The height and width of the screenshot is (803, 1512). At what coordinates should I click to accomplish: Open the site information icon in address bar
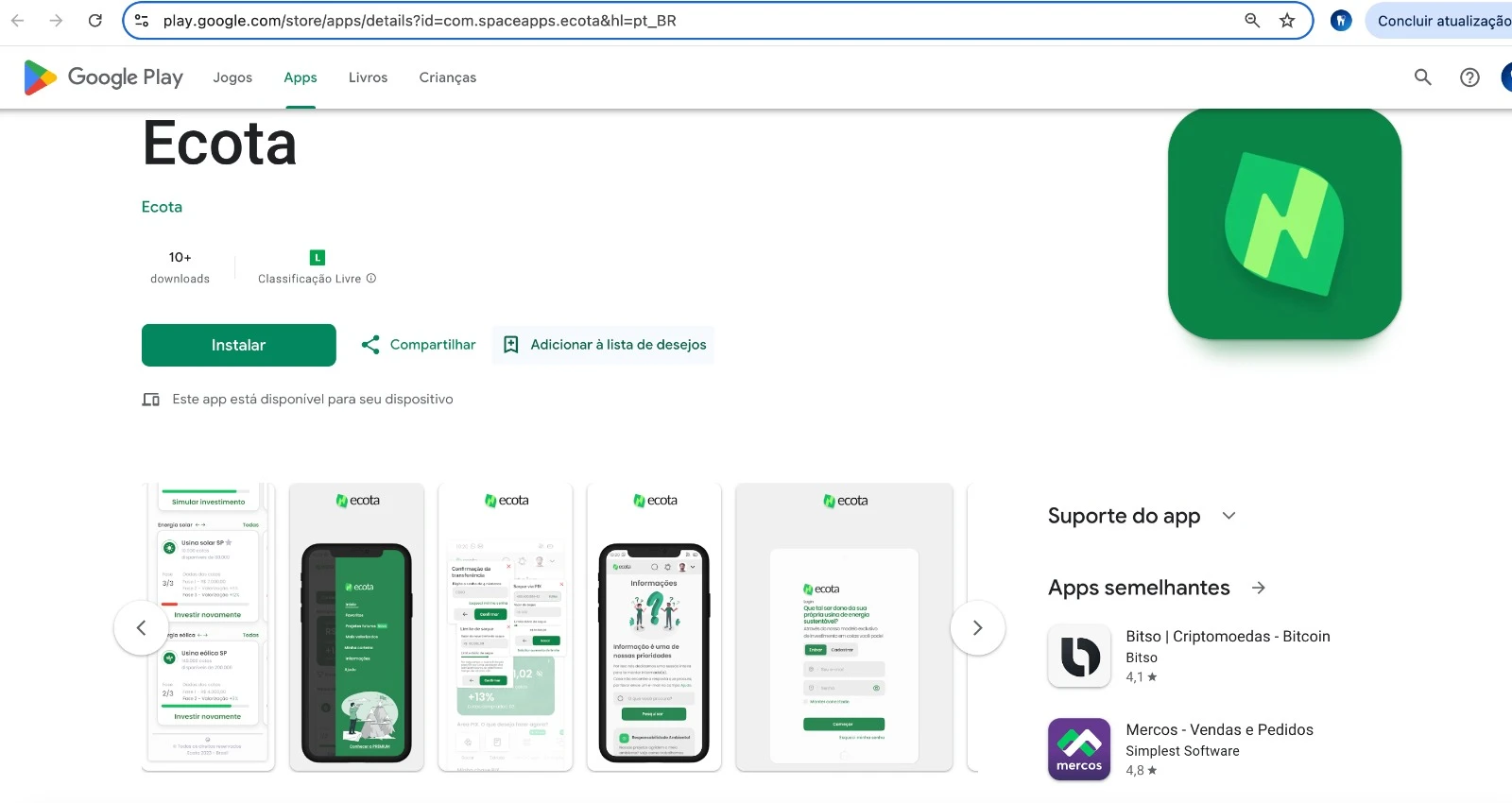142,20
